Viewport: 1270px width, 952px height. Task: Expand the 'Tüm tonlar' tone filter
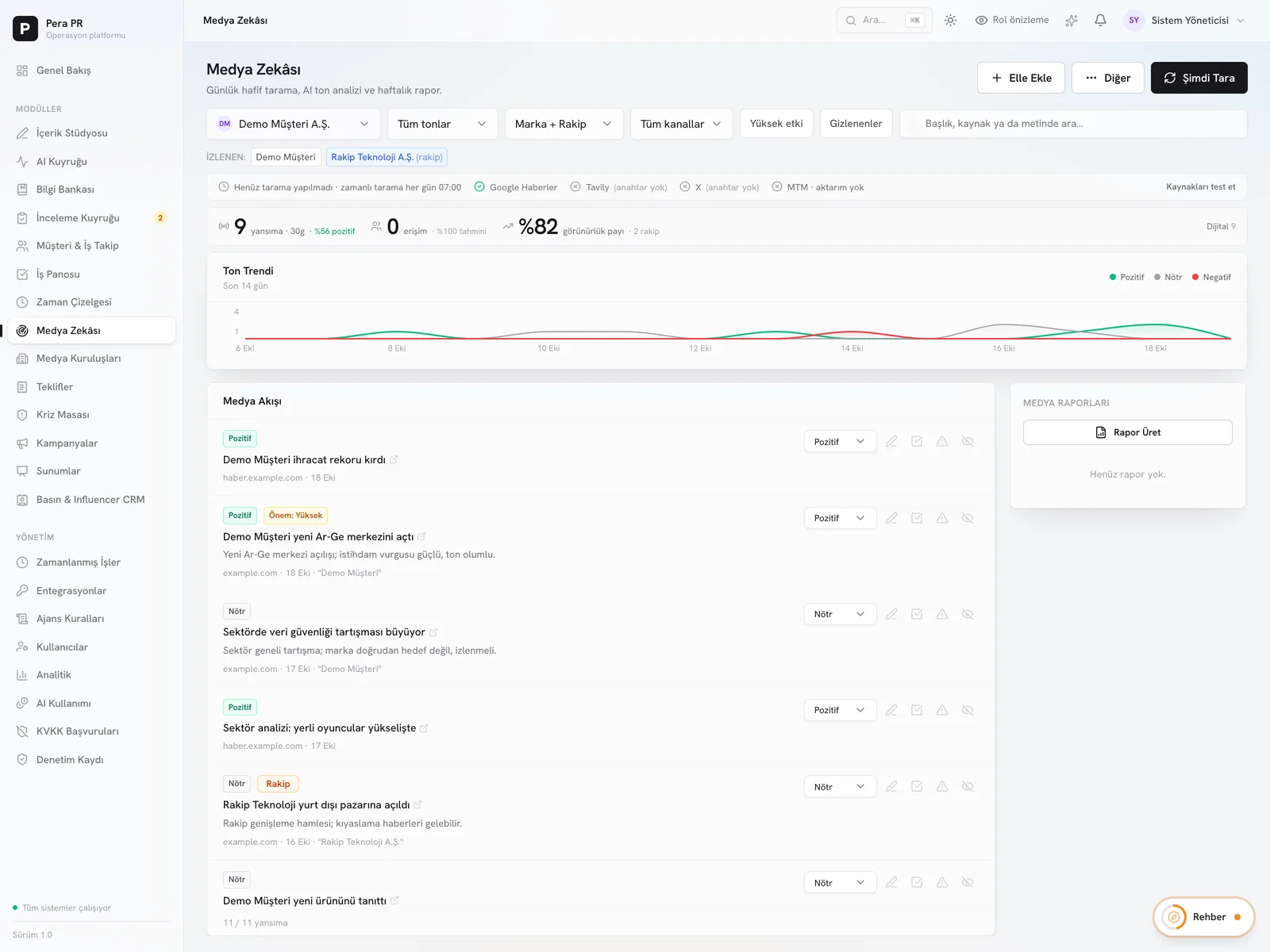(442, 124)
